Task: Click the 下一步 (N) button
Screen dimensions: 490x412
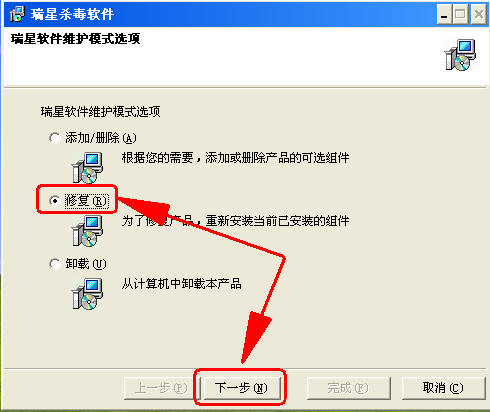Action: (241, 388)
